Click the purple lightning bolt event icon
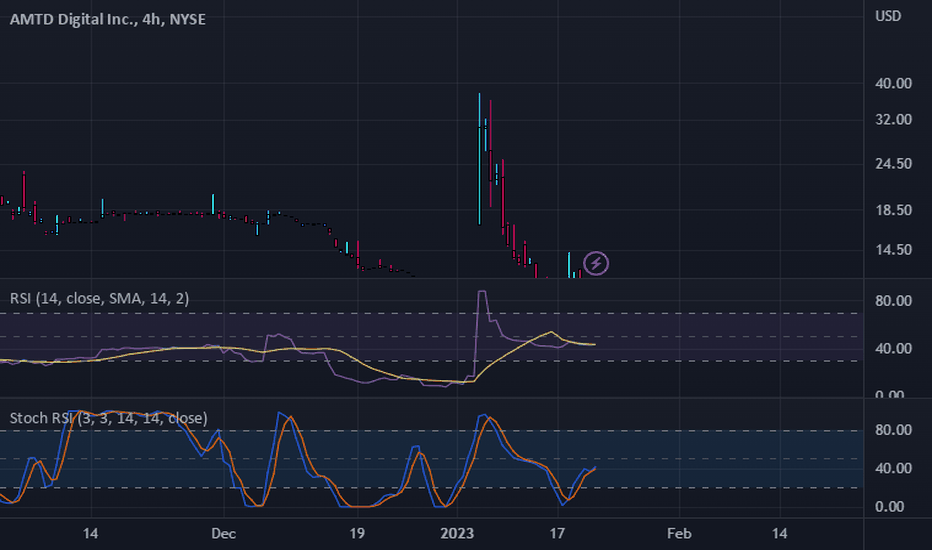This screenshot has width=932, height=550. (596, 263)
